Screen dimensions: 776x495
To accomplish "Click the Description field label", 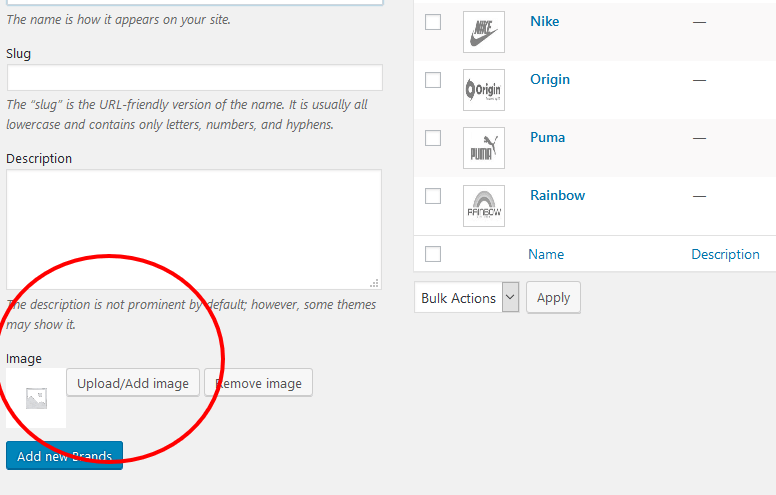I will click(x=39, y=158).
